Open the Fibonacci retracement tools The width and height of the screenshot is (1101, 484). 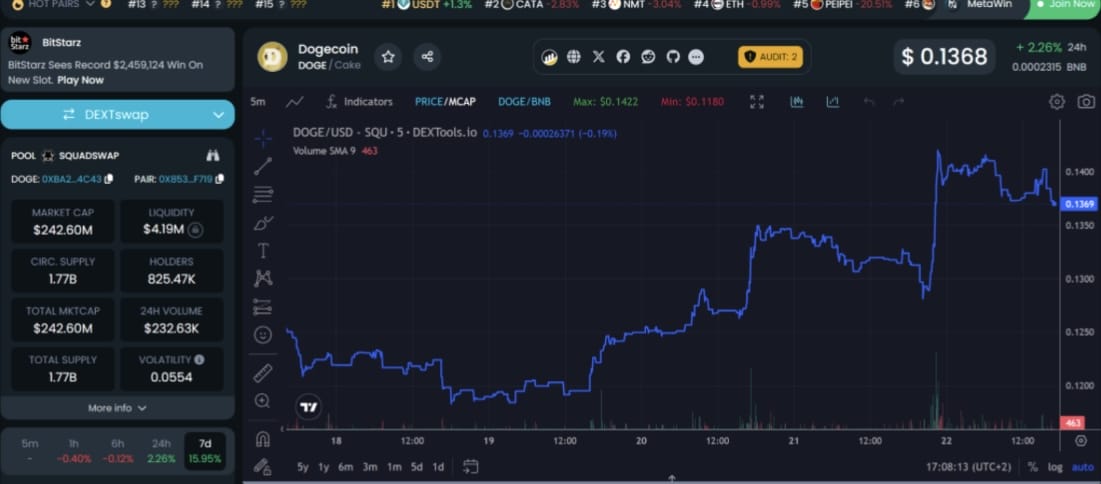pyautogui.click(x=263, y=195)
